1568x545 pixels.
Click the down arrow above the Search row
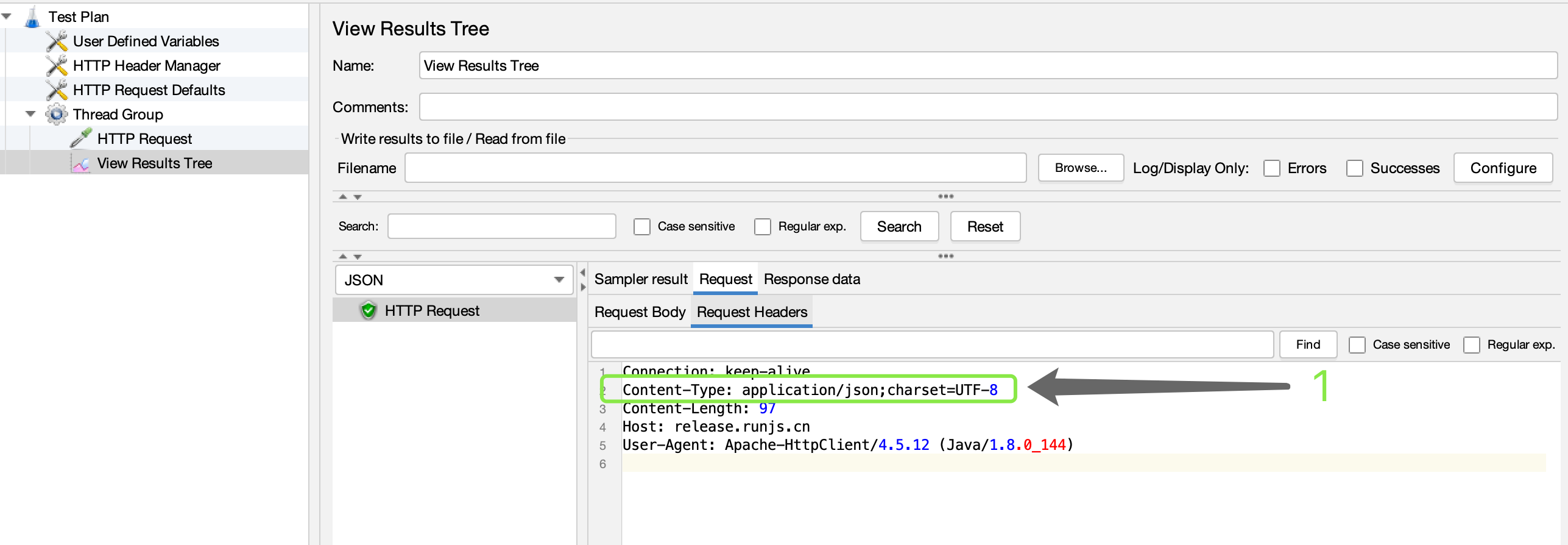click(358, 196)
